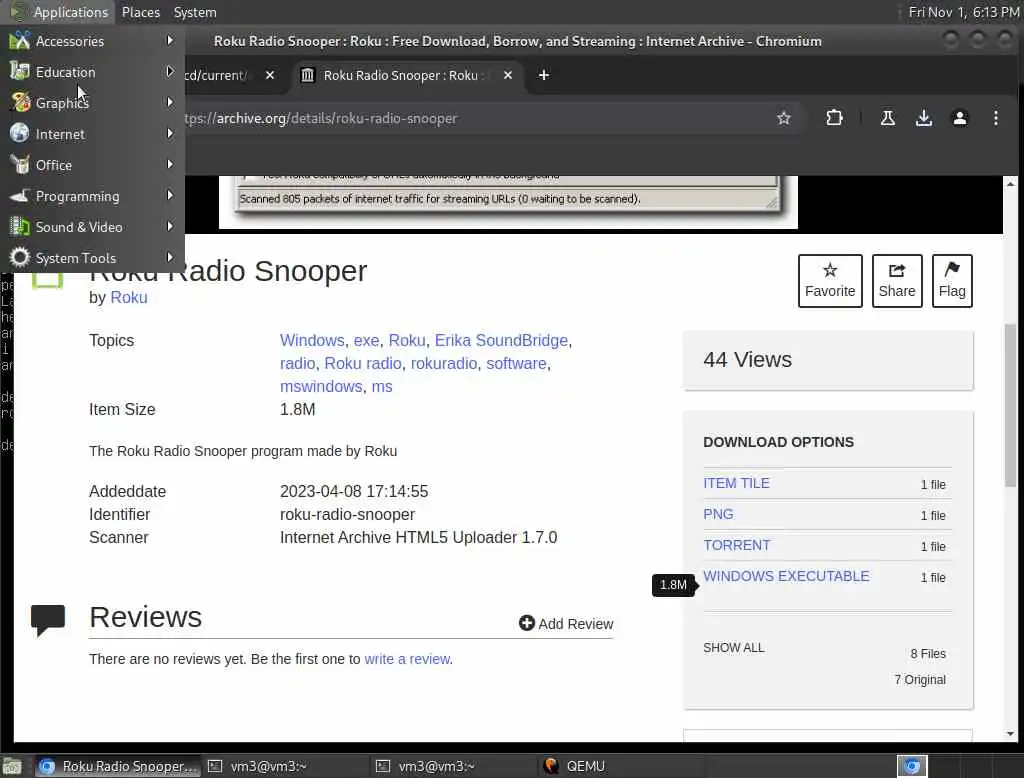Download the ITEM TILE file

[736, 483]
